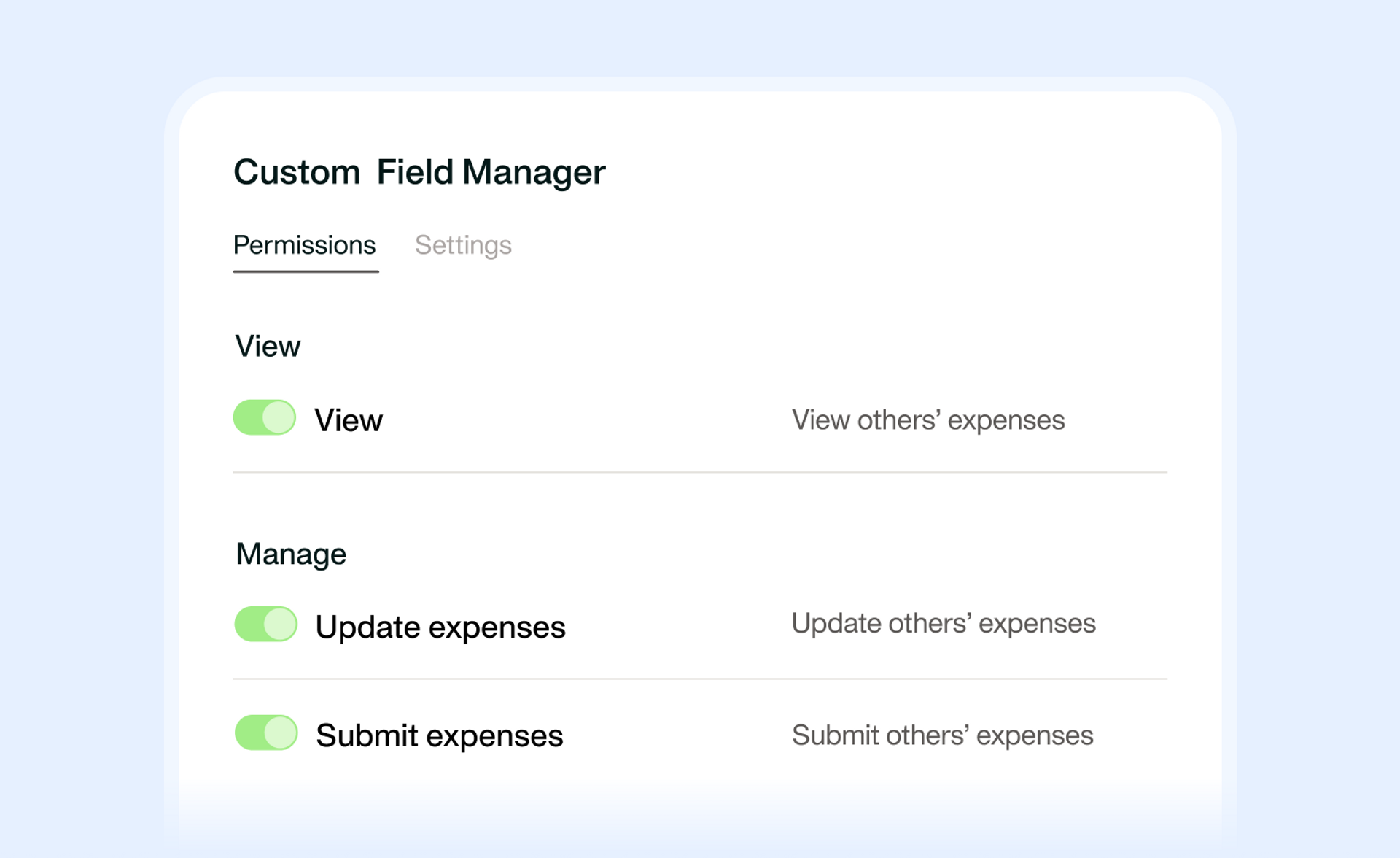Toggle the Submit expenses switch

265,733
